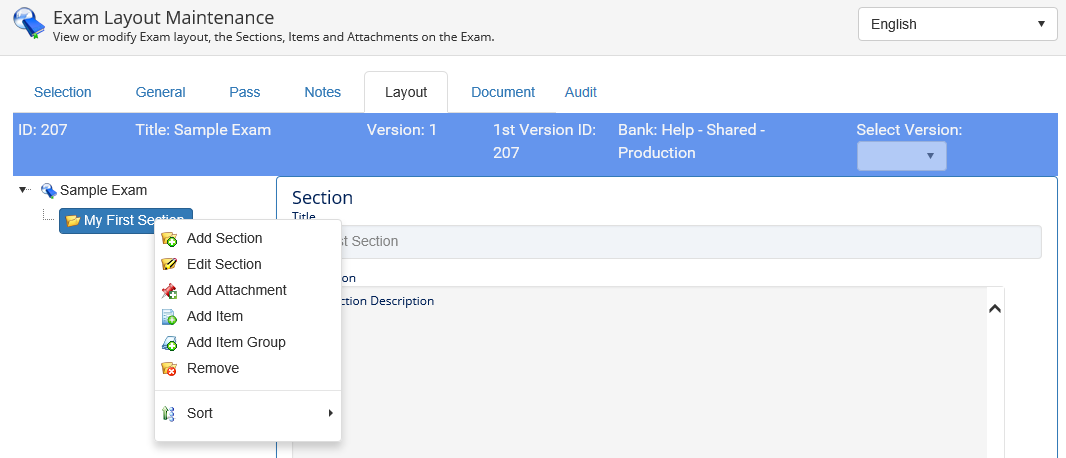Click the description scrollbar up arrow
Screen dimensions: 1066x458
(x=994, y=308)
